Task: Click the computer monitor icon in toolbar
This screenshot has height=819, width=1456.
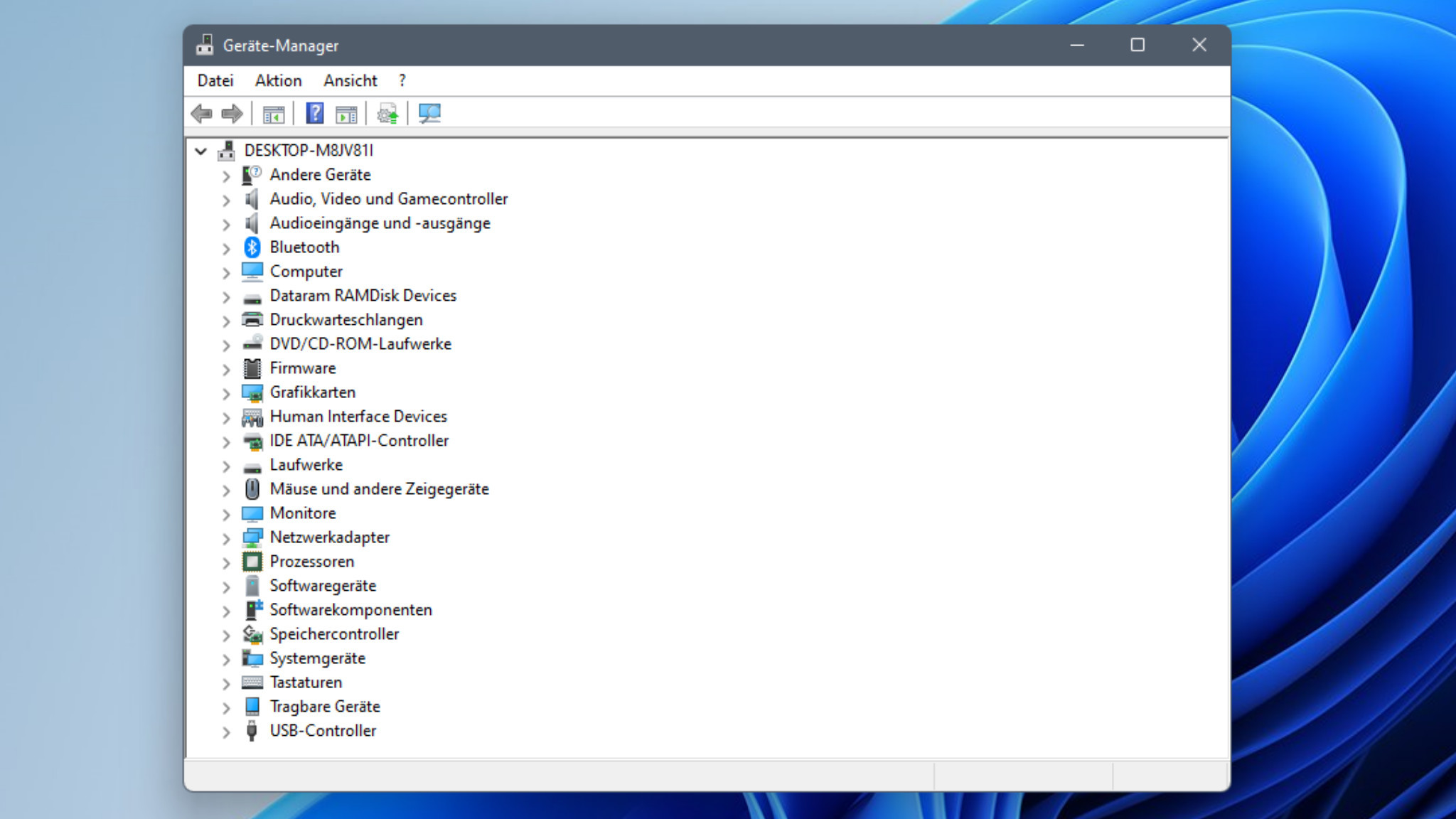Action: [429, 114]
